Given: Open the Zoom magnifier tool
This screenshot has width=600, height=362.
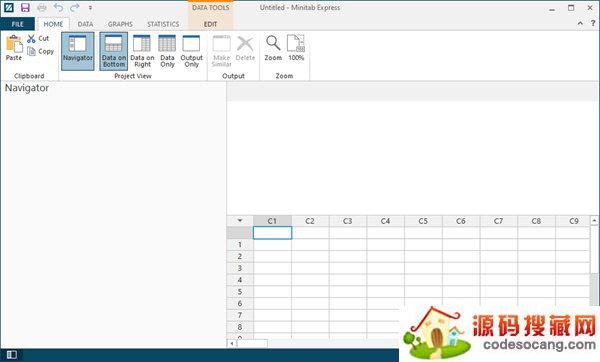Looking at the screenshot, I should 273,43.
